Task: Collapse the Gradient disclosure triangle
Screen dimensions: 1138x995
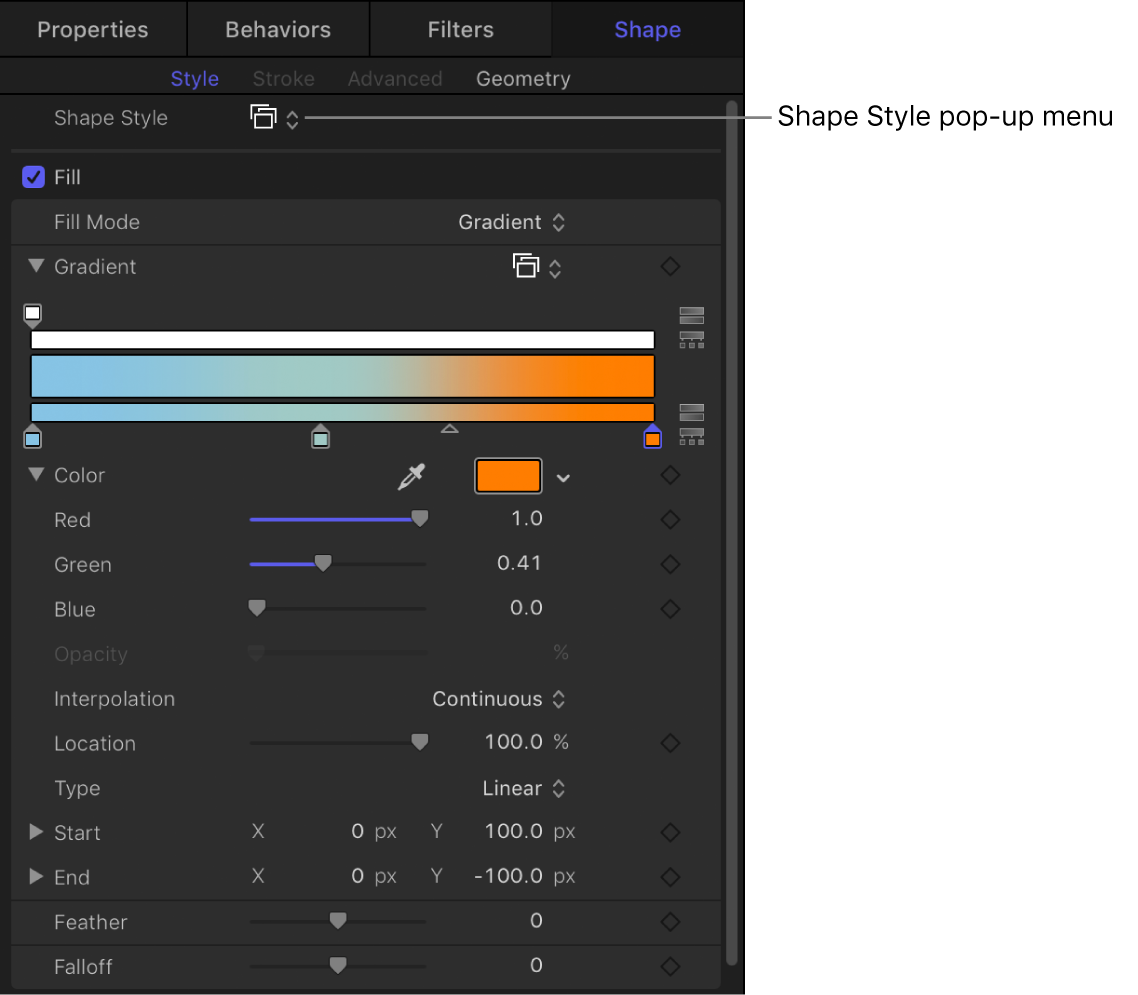Action: click(x=37, y=267)
